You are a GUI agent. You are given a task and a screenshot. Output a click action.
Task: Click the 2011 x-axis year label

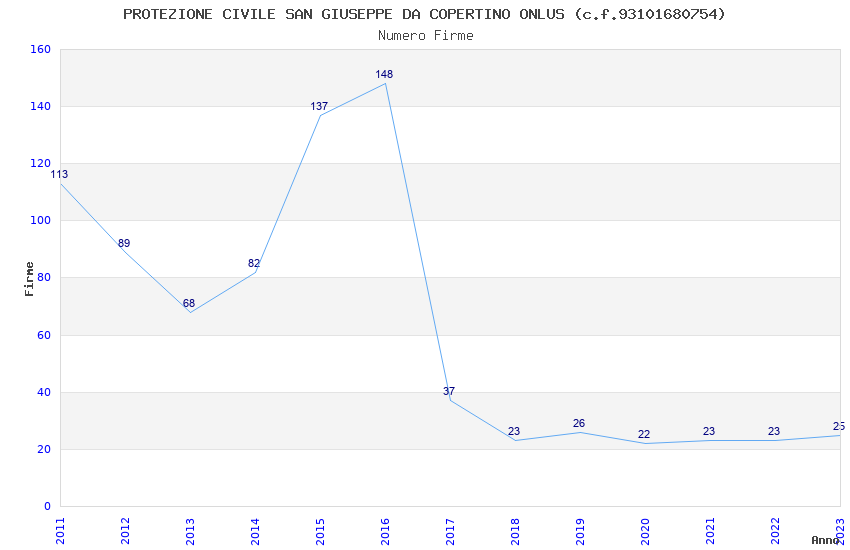point(60,531)
